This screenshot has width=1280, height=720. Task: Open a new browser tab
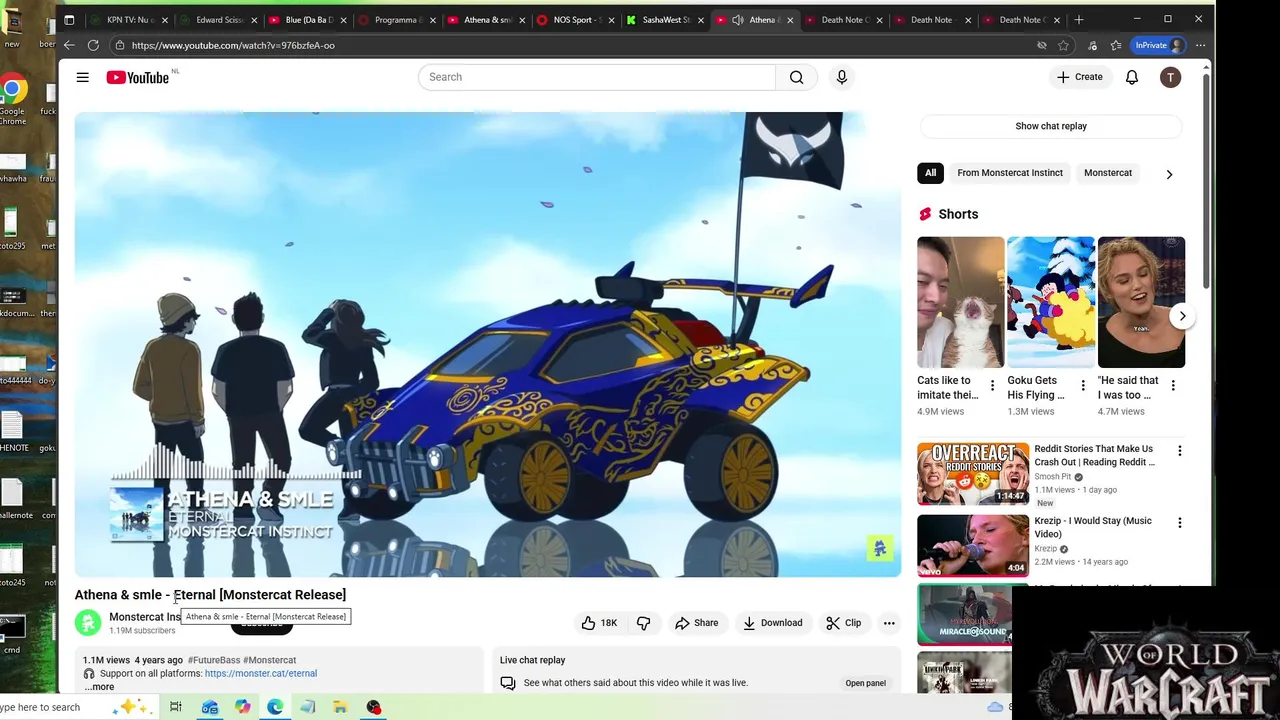[1079, 19]
